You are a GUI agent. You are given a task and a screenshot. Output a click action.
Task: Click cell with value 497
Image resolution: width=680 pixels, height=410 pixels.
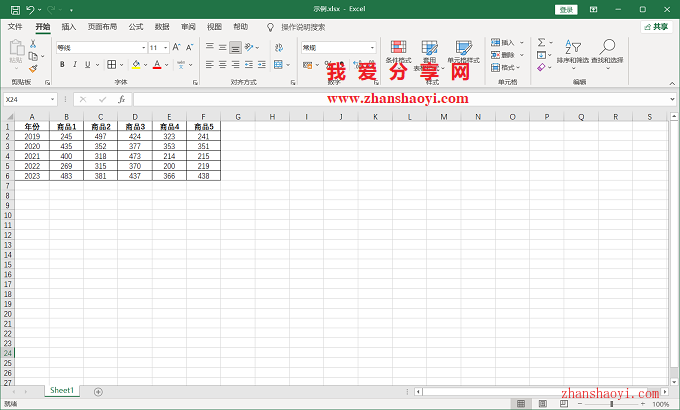tap(101, 136)
